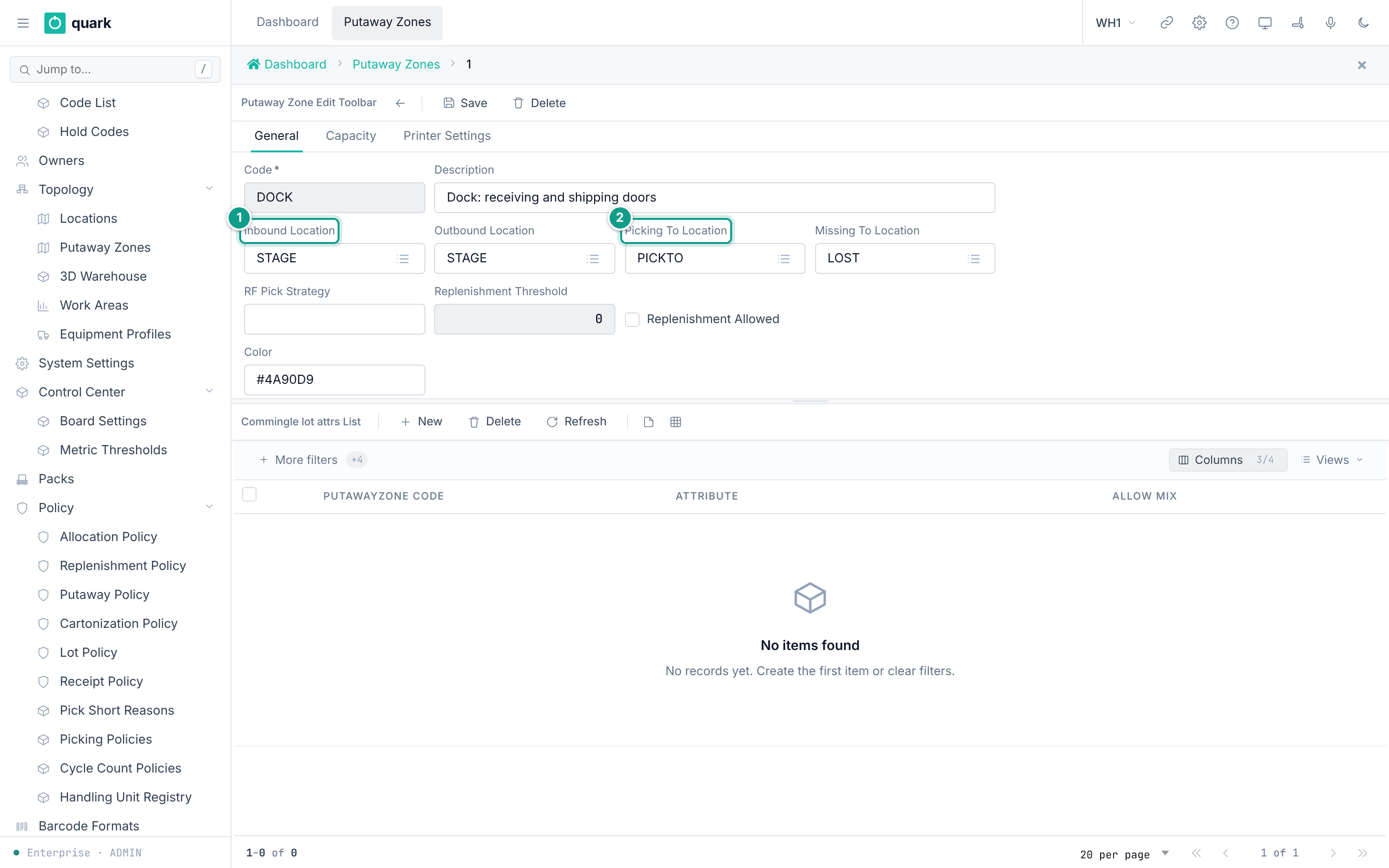
Task: Click the grid table icon in Commingle toolbar
Action: coord(676,422)
